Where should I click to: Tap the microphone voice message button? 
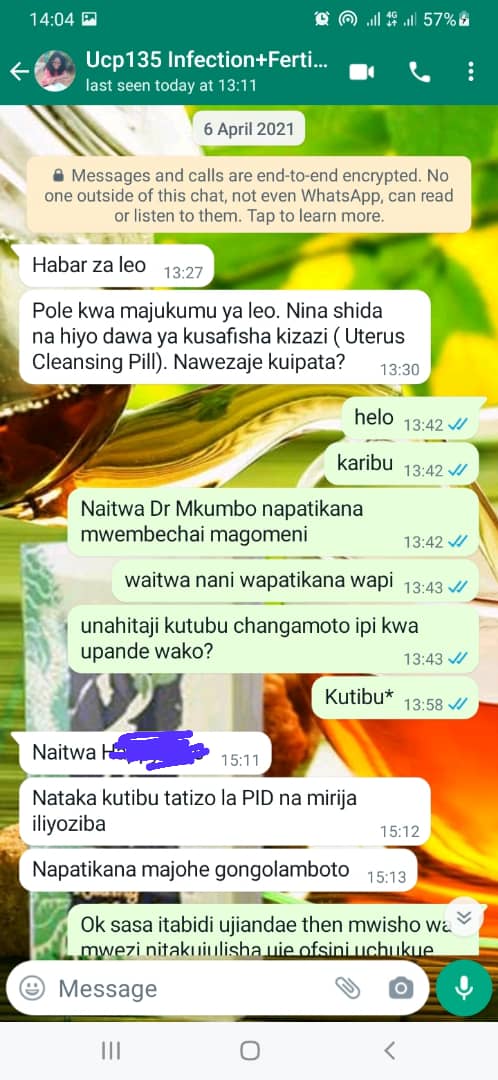click(464, 988)
